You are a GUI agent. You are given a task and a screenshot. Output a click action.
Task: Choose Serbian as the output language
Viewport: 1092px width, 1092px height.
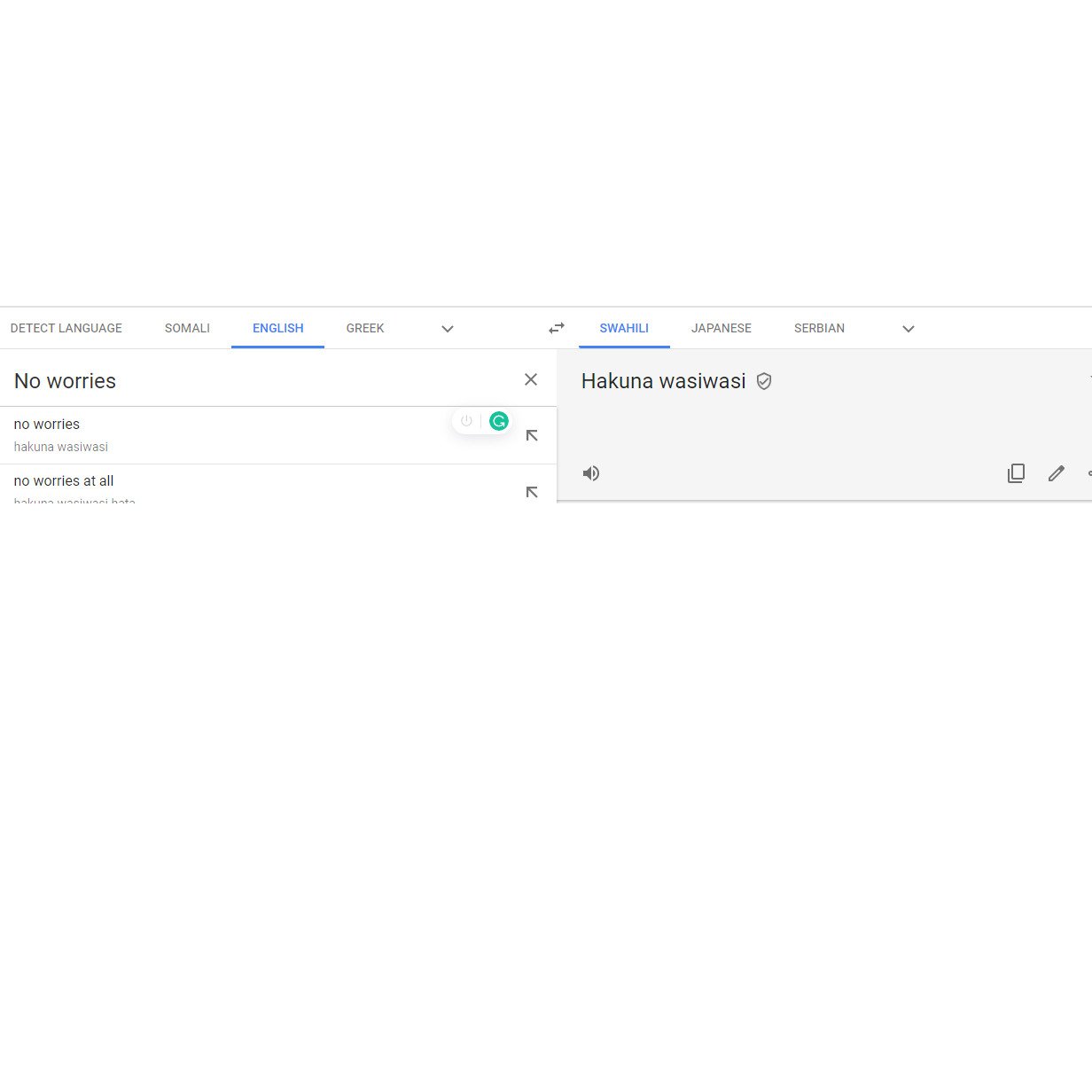[819, 328]
